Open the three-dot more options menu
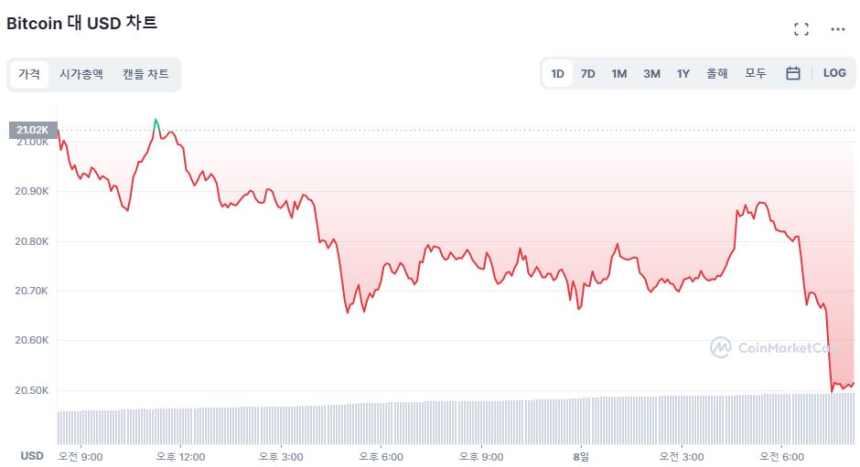Screen dimensions: 860x467 838,29
